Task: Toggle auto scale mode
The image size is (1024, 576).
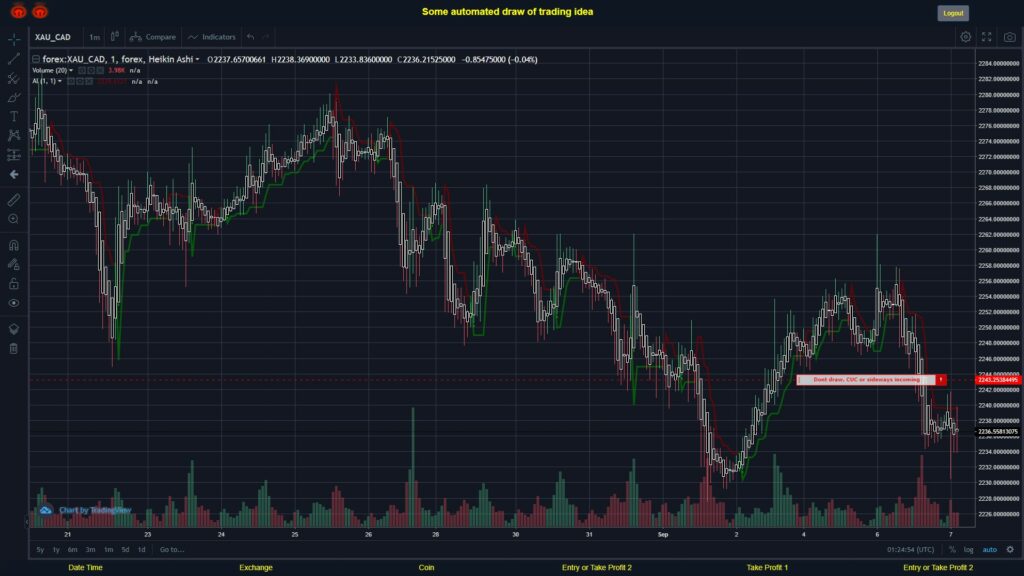Action: click(x=990, y=550)
